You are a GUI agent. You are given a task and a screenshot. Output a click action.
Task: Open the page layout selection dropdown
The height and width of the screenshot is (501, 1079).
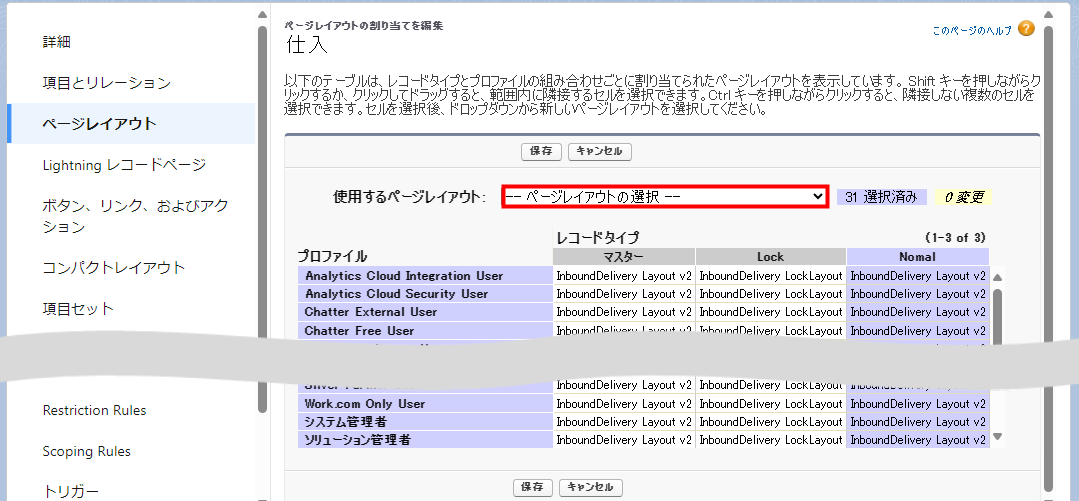pos(664,197)
